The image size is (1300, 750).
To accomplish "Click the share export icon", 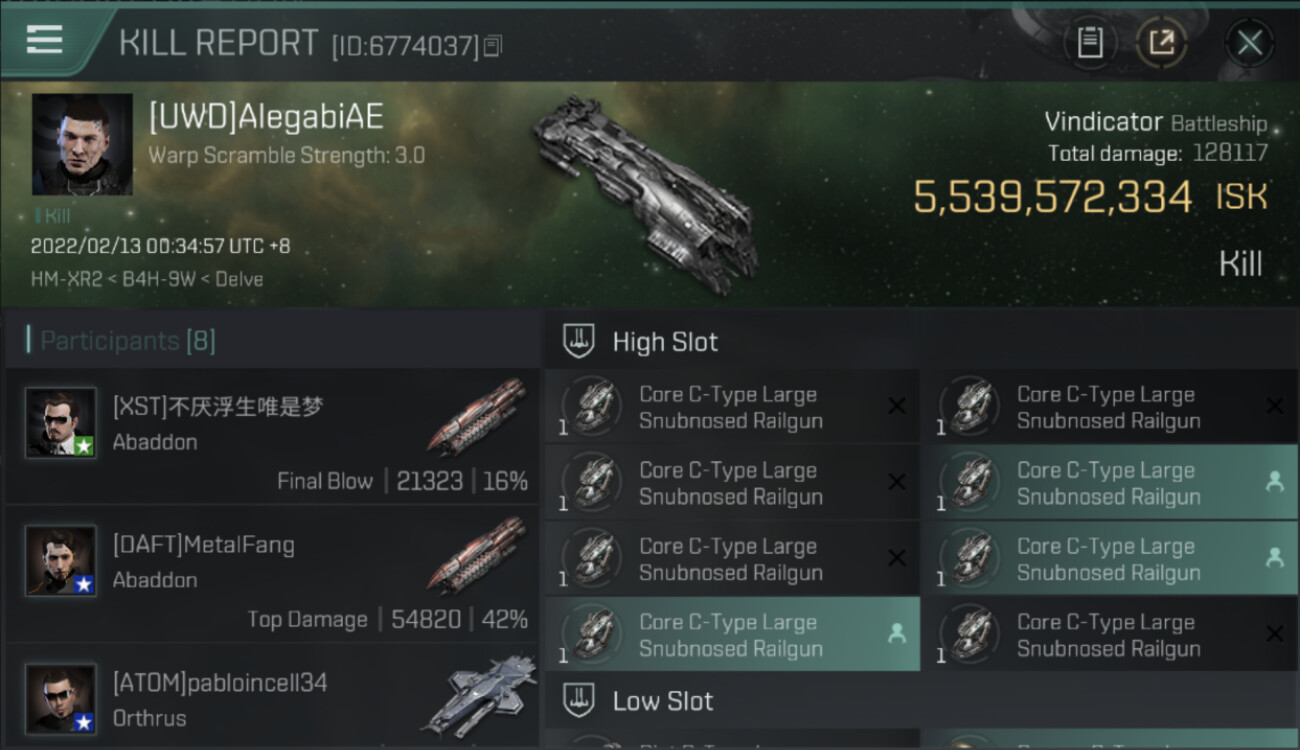I will 1161,43.
